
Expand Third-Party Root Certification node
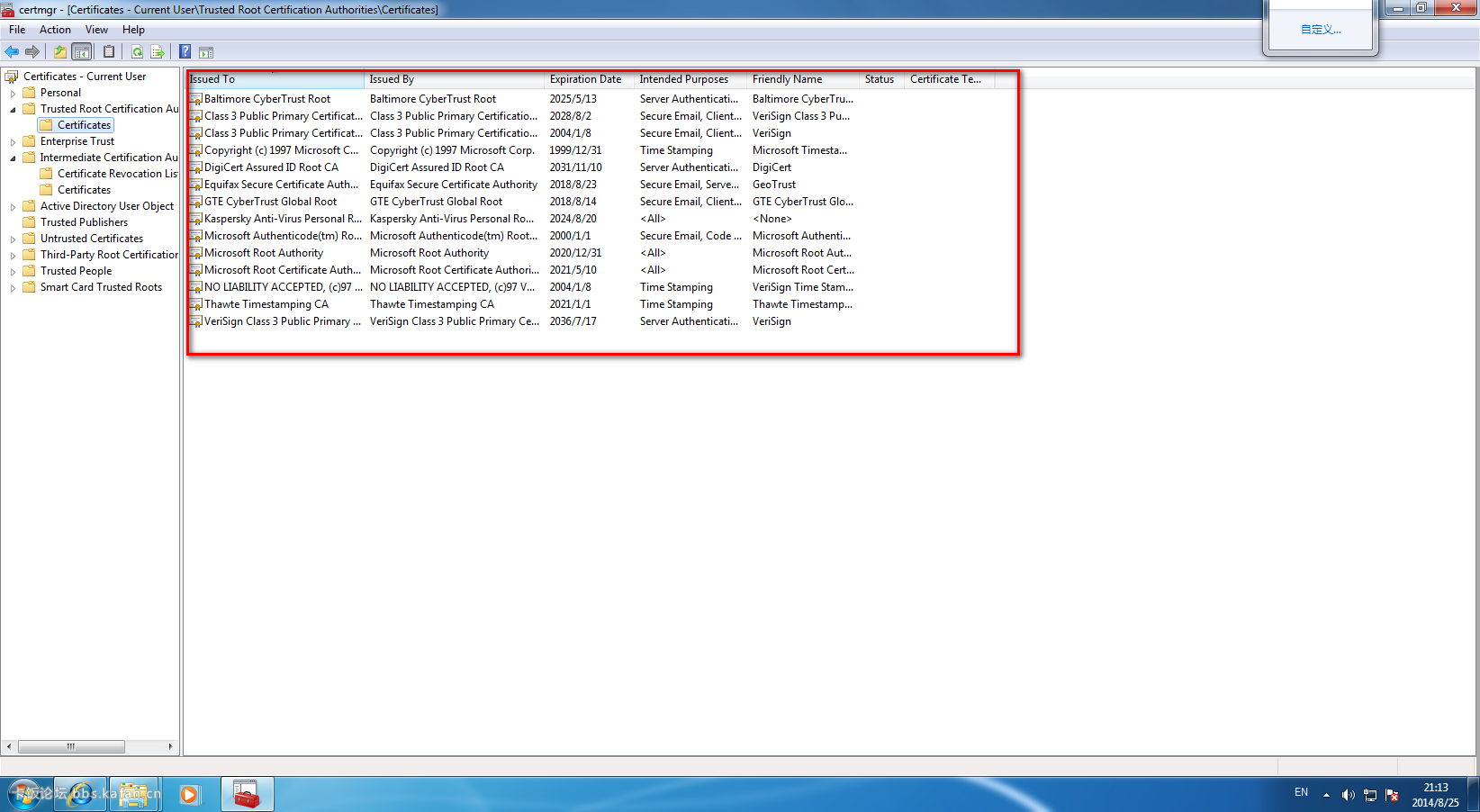coord(13,255)
